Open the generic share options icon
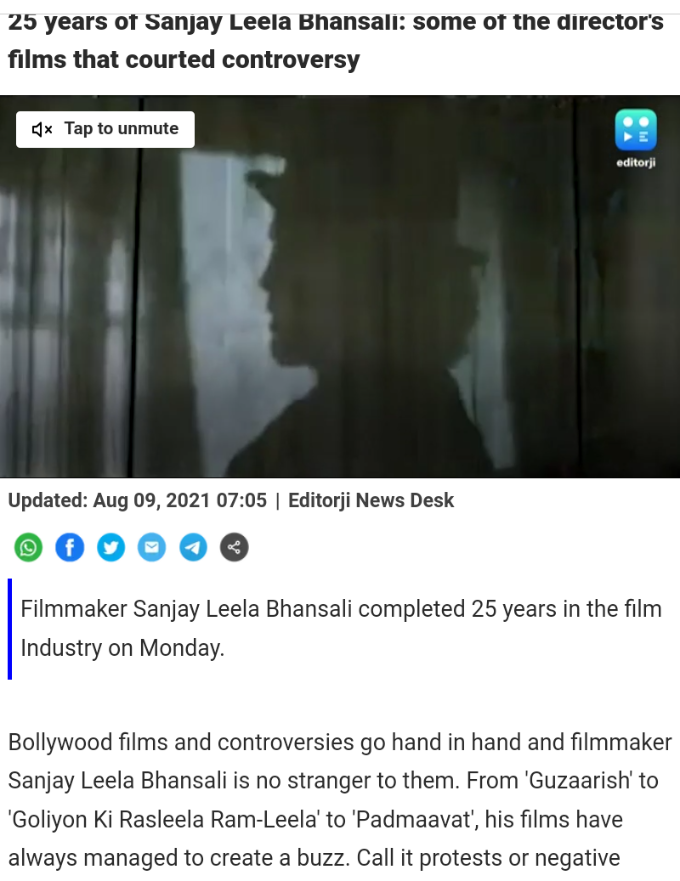 click(234, 547)
